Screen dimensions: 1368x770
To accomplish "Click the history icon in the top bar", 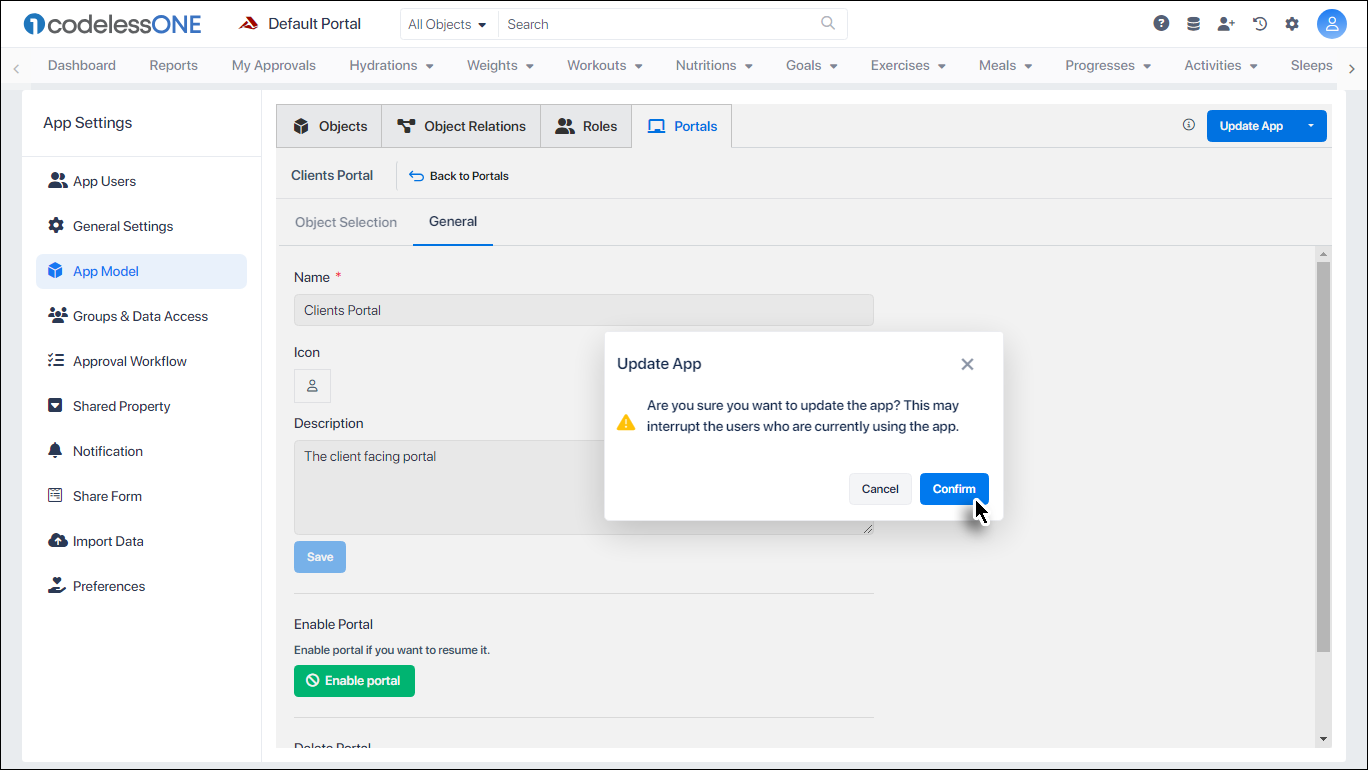I will pyautogui.click(x=1260, y=22).
